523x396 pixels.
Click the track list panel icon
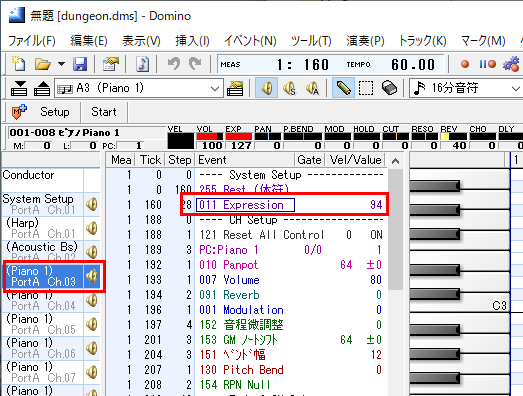pyautogui.click(x=235, y=88)
